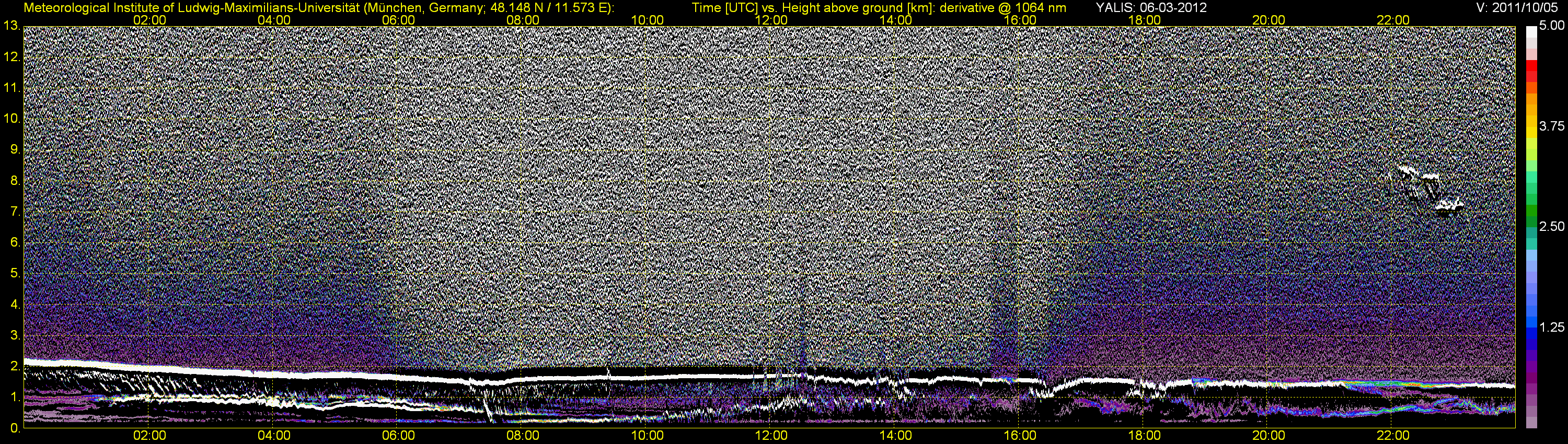The width and height of the screenshot is (1568, 444).
Task: Click the 8 km height axis label
Action: pos(15,181)
